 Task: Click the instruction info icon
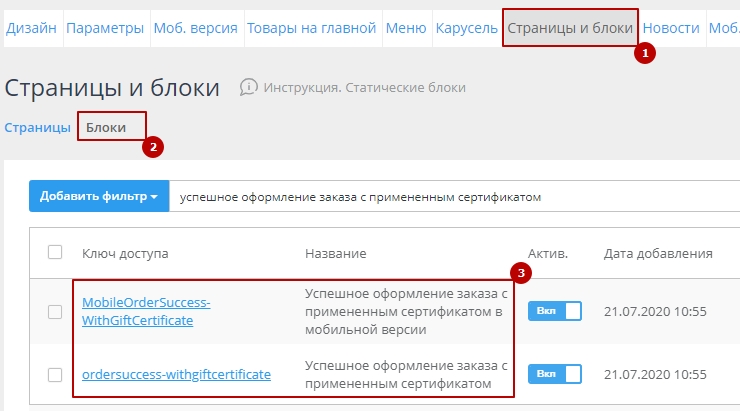(249, 87)
